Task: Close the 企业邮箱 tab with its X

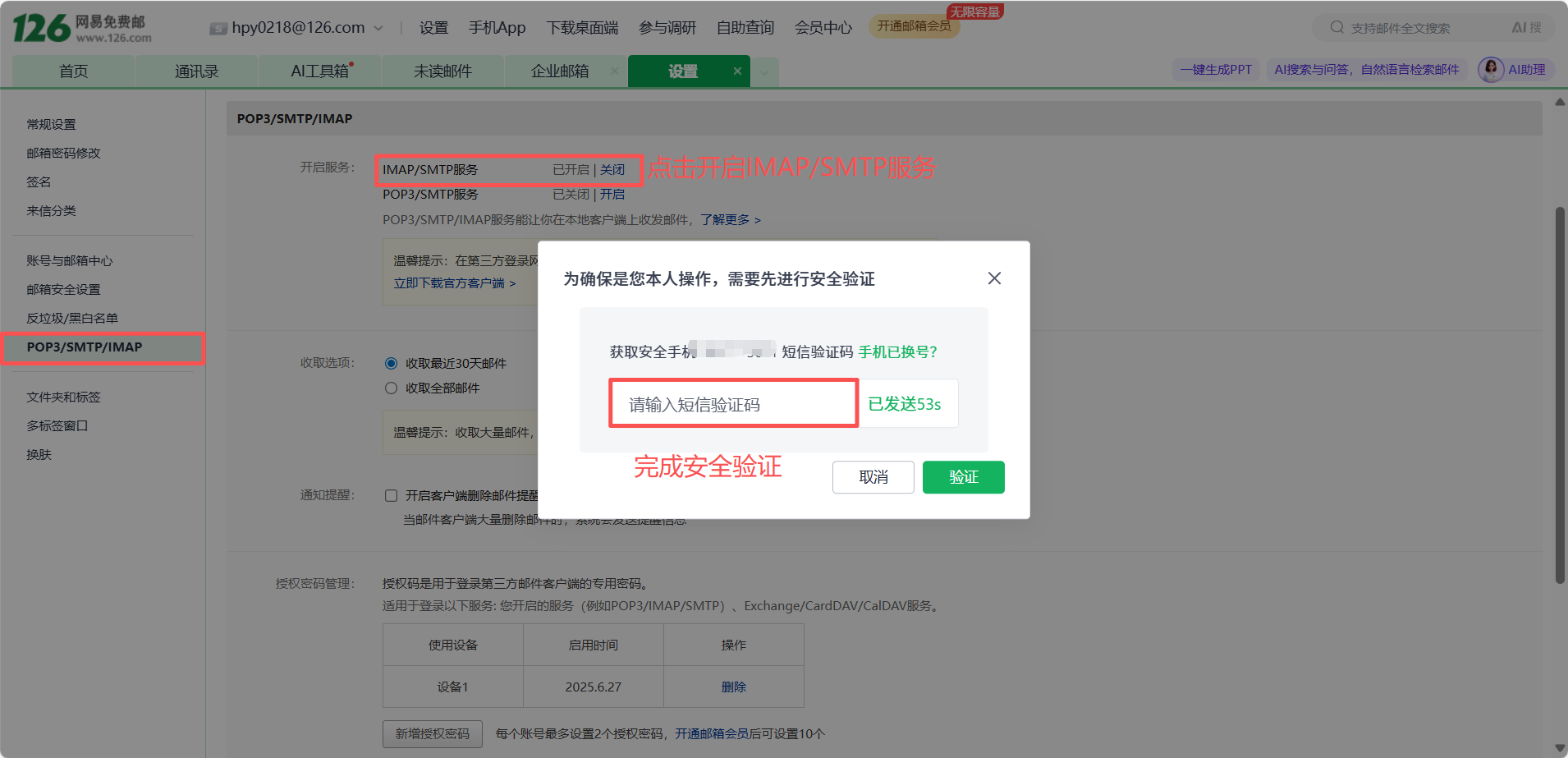Action: 614,71
